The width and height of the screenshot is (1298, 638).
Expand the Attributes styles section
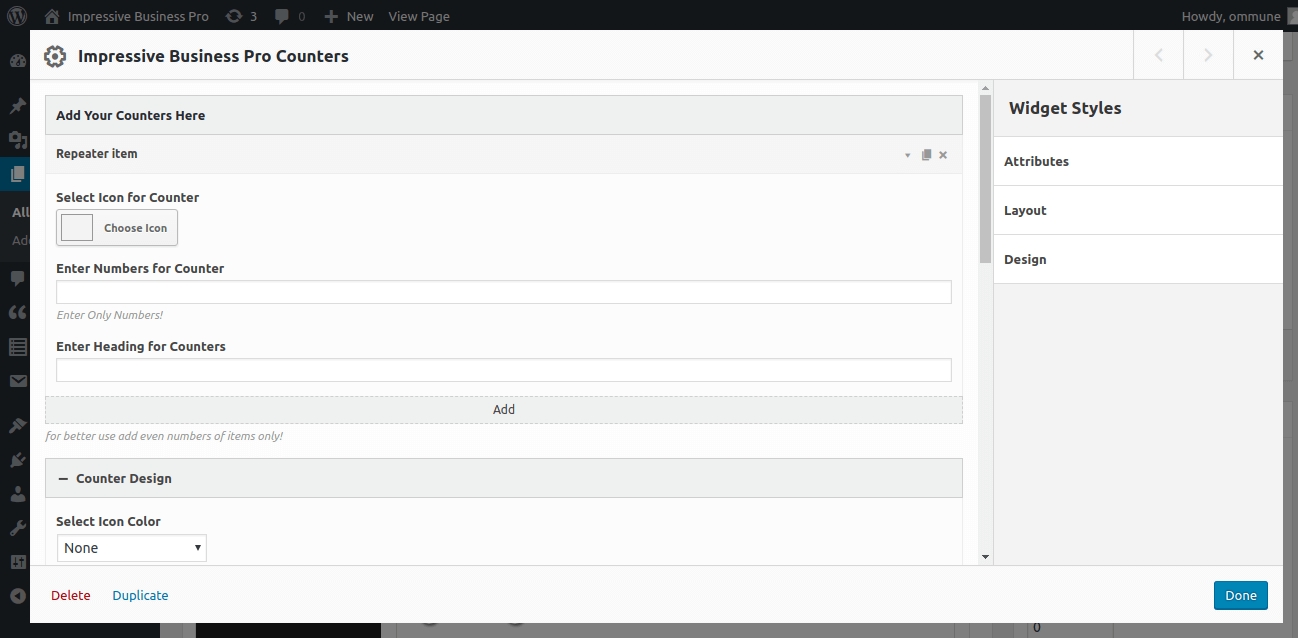pos(1138,161)
